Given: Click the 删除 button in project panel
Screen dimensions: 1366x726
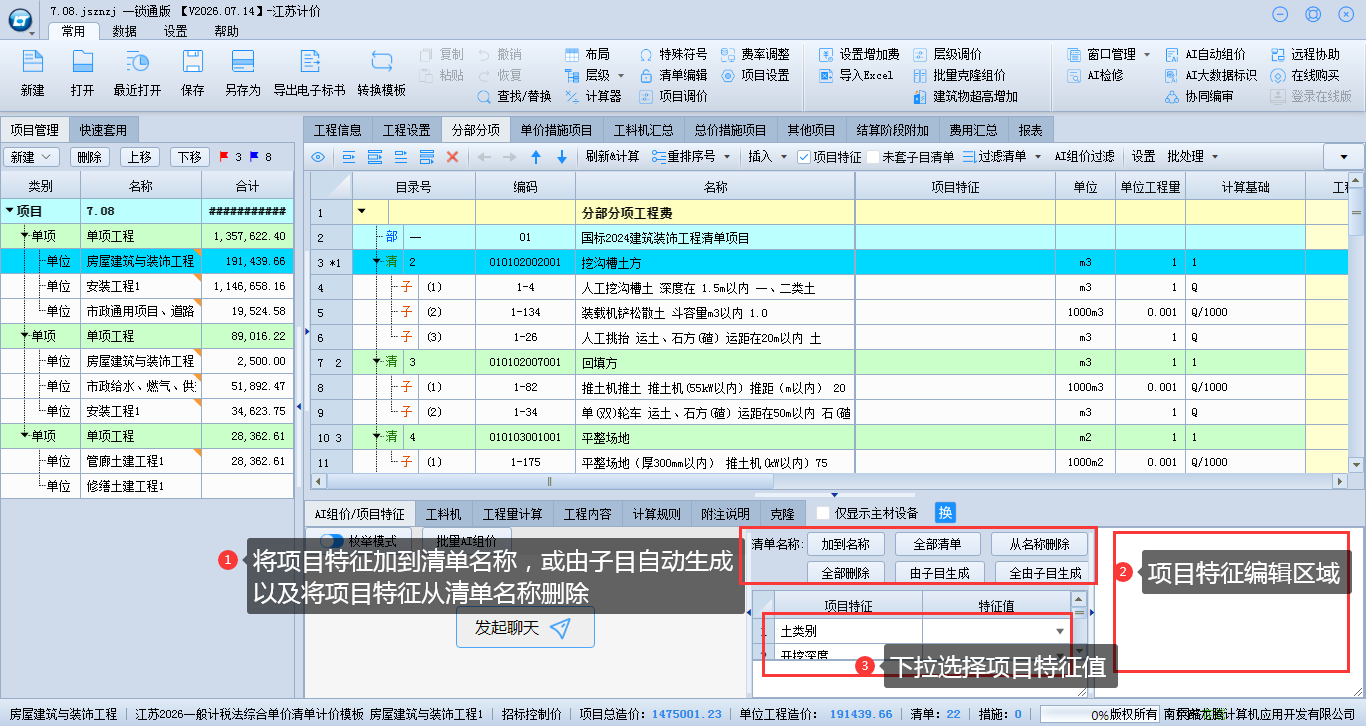Looking at the screenshot, I should [90, 157].
